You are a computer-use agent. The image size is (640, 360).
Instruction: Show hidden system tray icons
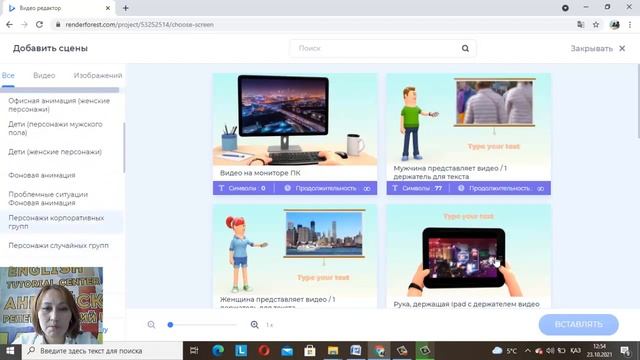pos(527,351)
